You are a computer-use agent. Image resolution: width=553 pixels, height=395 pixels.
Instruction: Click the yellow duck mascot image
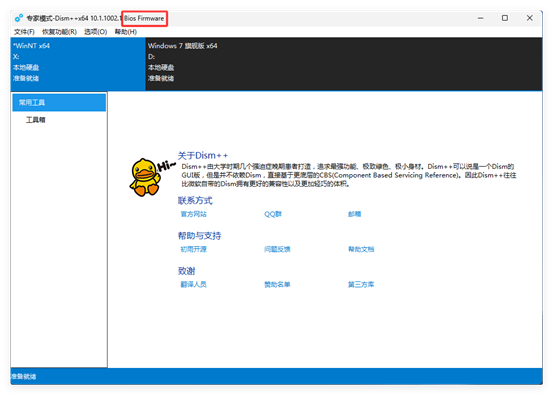tap(145, 177)
